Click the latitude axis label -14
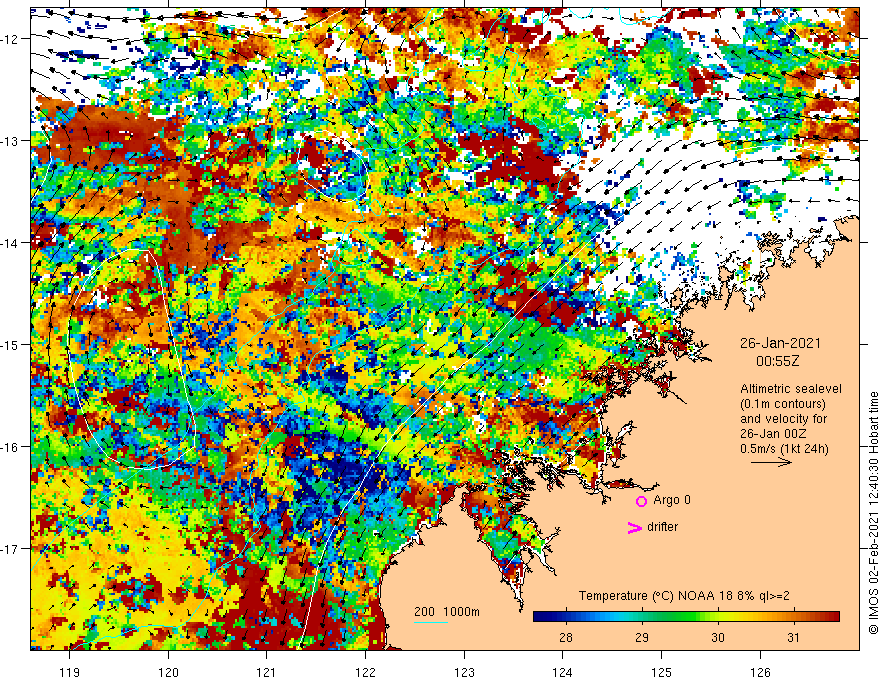Image resolution: width=880 pixels, height=680 pixels. 9,243
